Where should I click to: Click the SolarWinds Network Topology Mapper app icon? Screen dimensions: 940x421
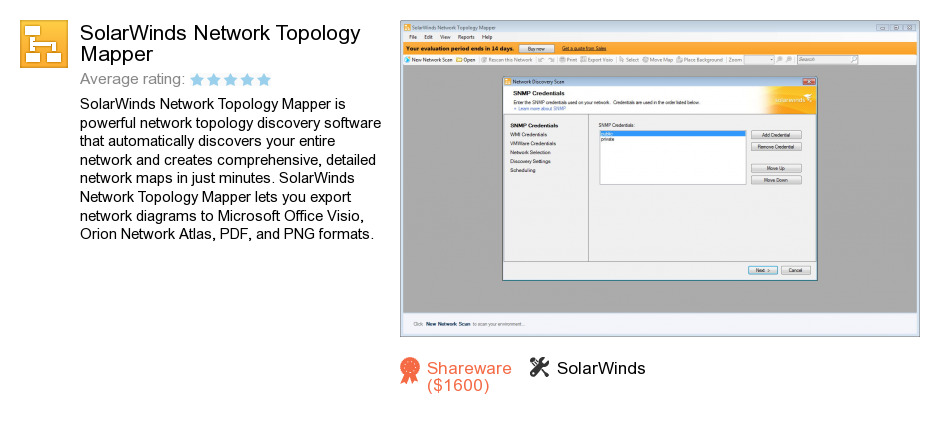tap(44, 44)
